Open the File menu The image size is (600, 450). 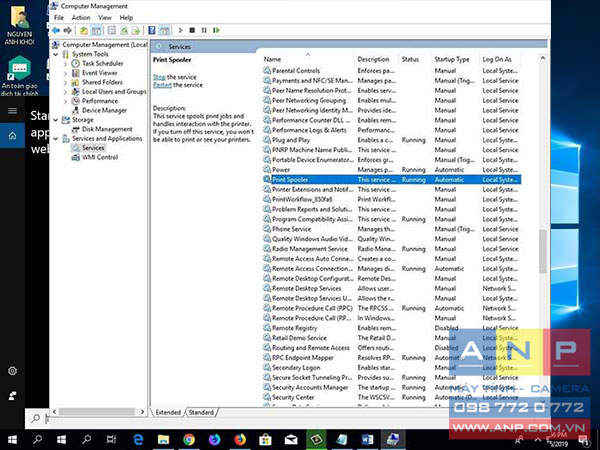[x=59, y=18]
